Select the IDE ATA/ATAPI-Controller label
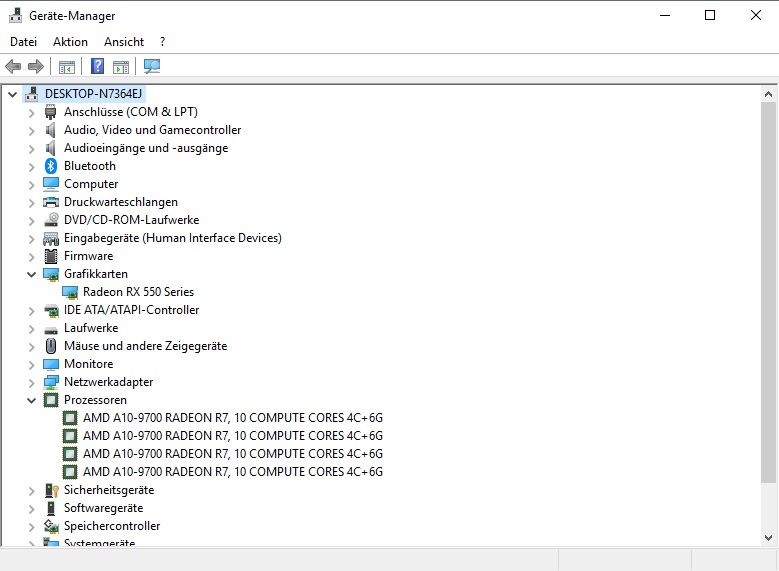Screen dimensions: 779x571 click(131, 310)
